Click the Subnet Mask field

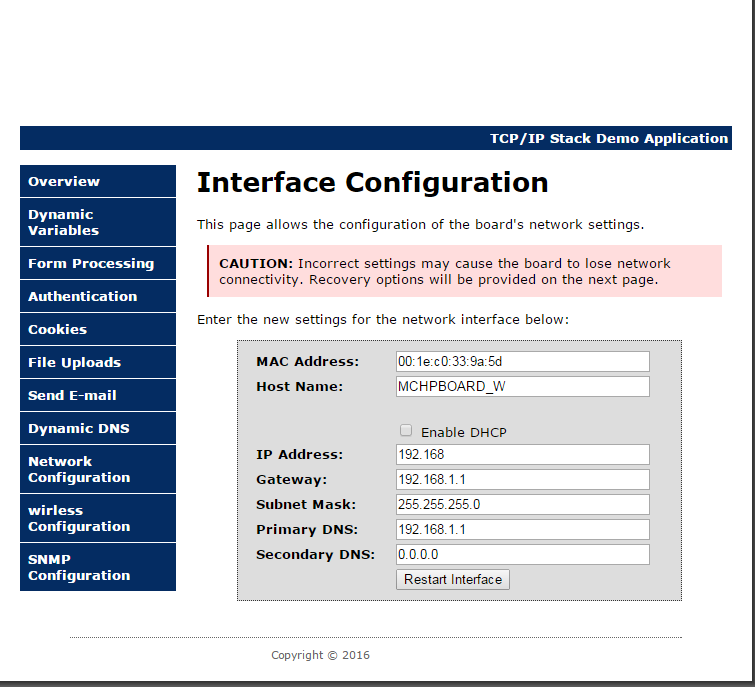point(522,505)
